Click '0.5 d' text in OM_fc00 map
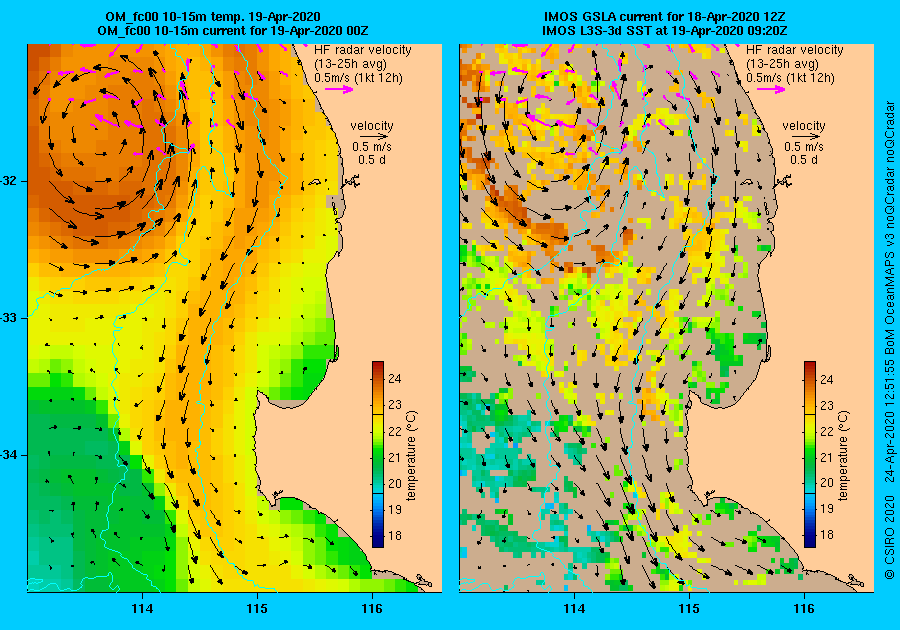This screenshot has height=630, width=900. coord(372,160)
